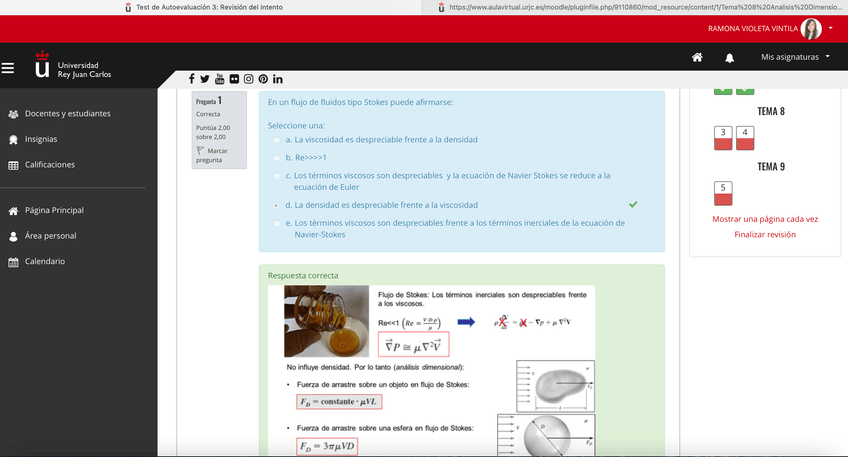Open the YouTube social icon
This screenshot has height=457, width=848.
click(x=220, y=79)
